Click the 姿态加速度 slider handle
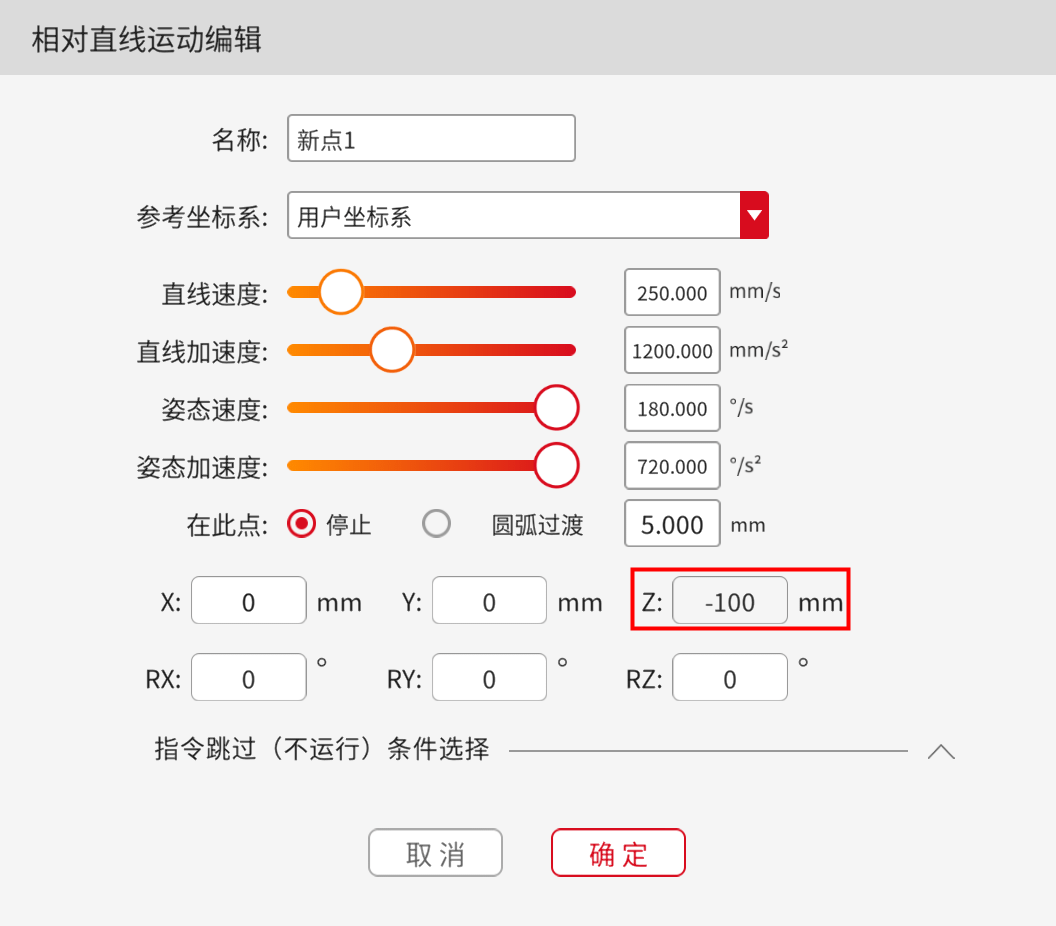This screenshot has width=1056, height=926. (557, 466)
